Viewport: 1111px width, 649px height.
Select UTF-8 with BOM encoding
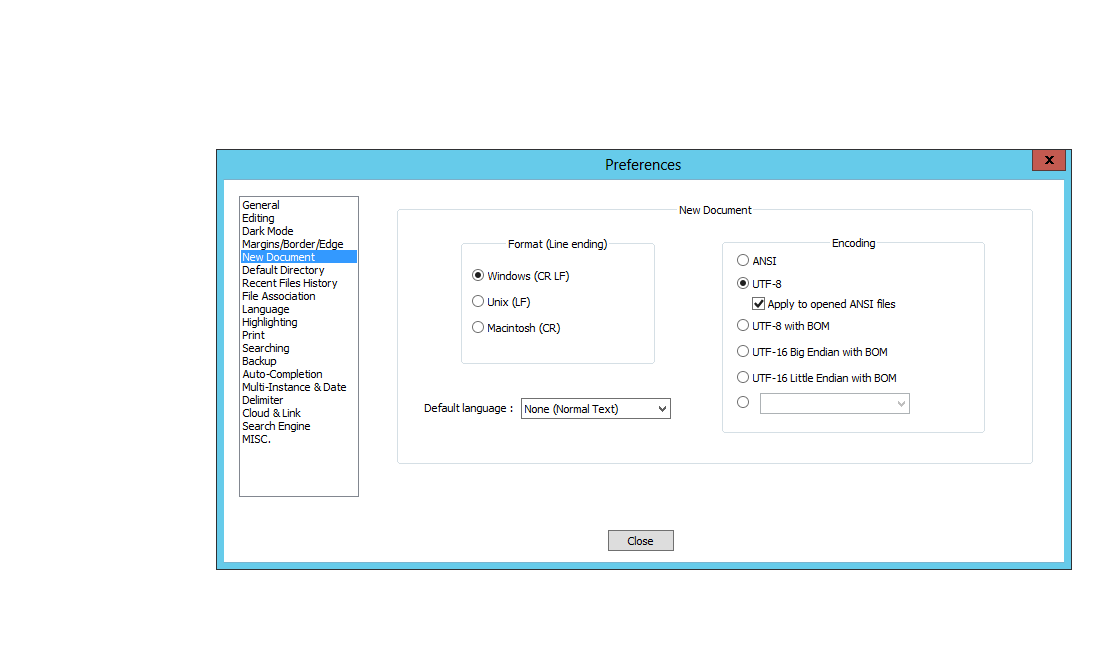(x=743, y=325)
